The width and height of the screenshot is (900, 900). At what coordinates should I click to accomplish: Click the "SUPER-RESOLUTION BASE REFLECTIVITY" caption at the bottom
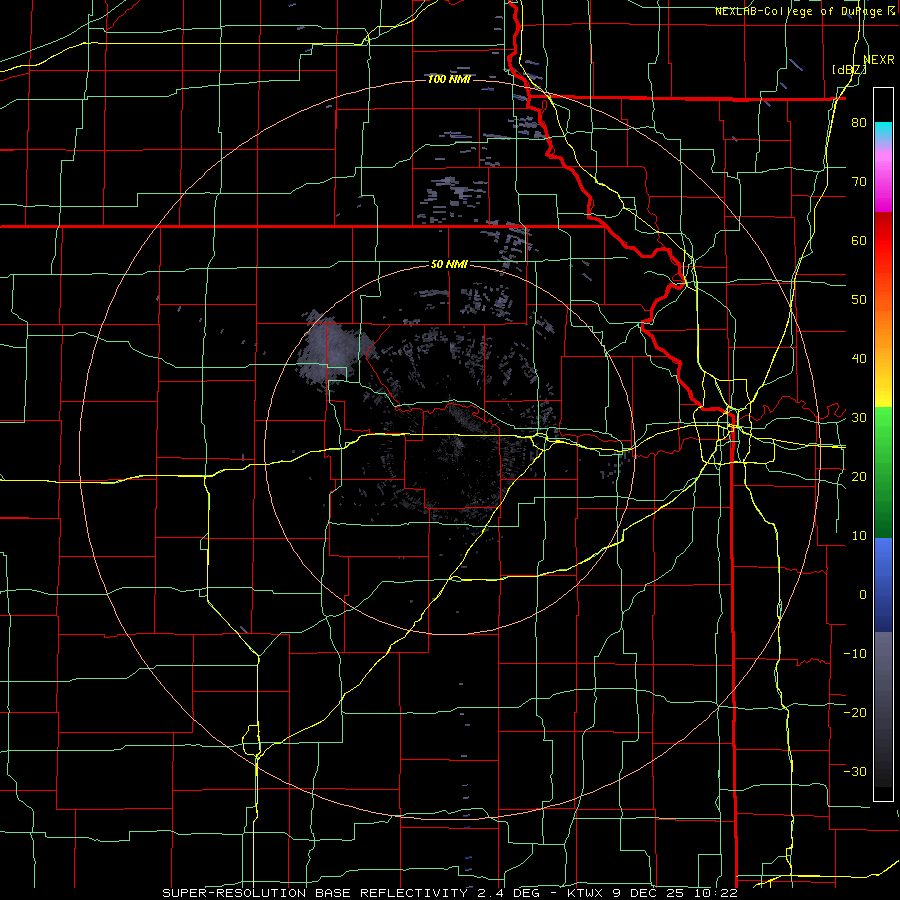[x=314, y=893]
